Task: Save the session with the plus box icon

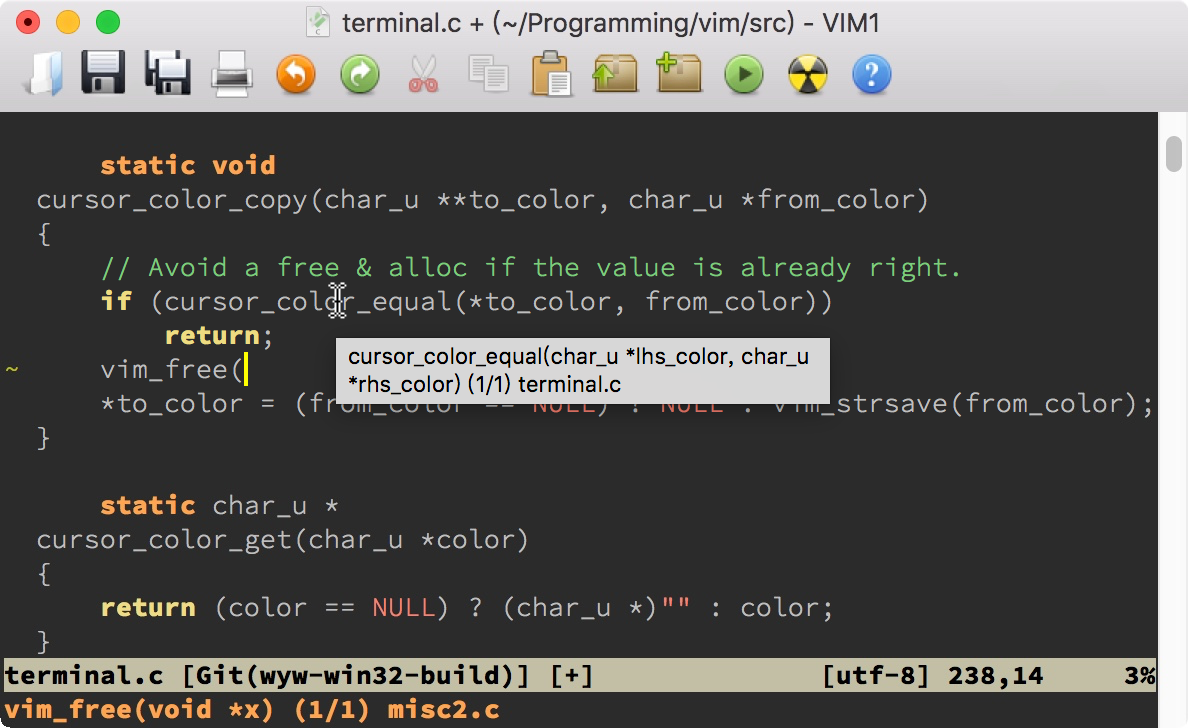Action: click(x=679, y=74)
